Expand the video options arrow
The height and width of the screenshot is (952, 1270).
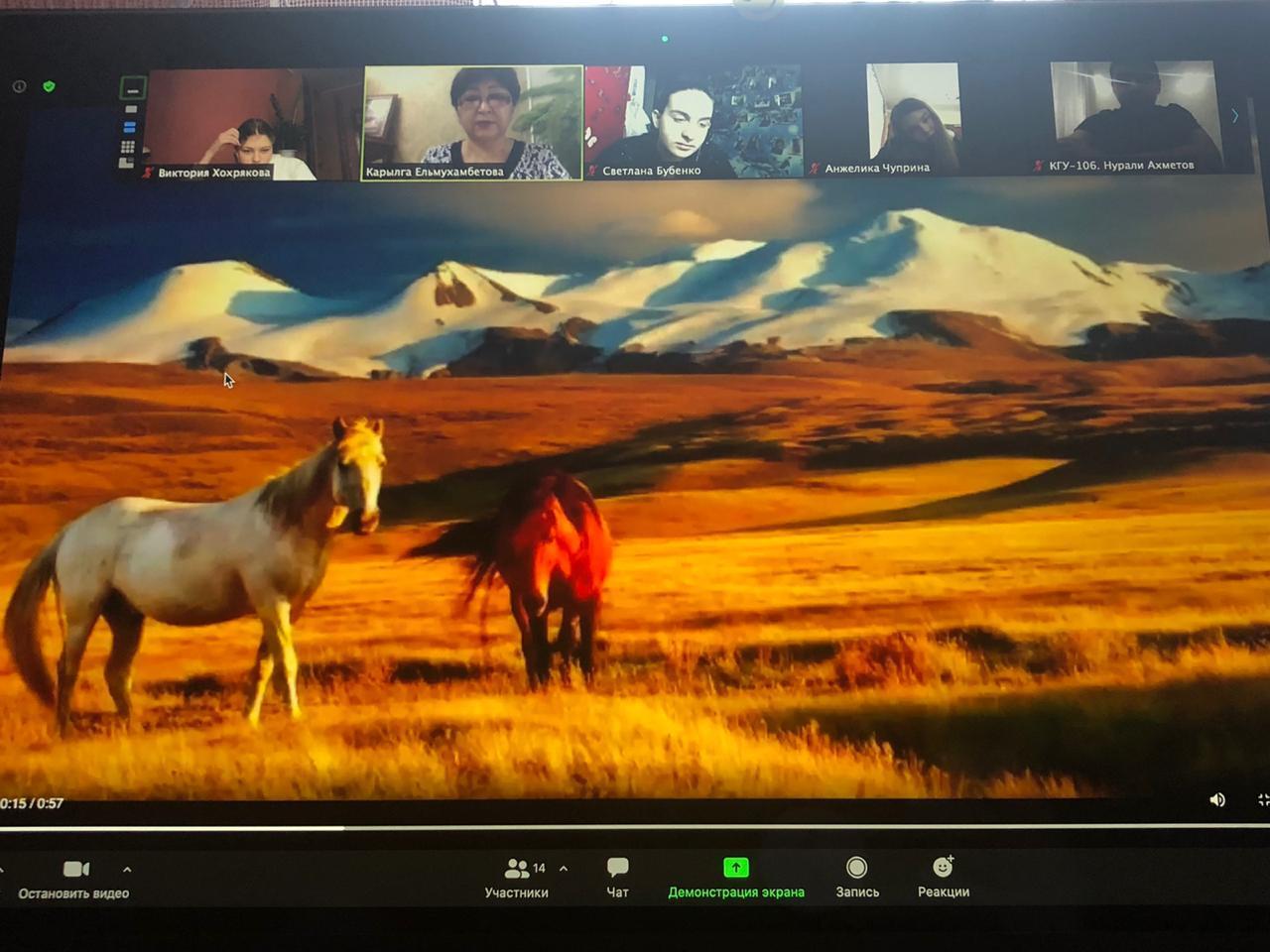point(127,870)
